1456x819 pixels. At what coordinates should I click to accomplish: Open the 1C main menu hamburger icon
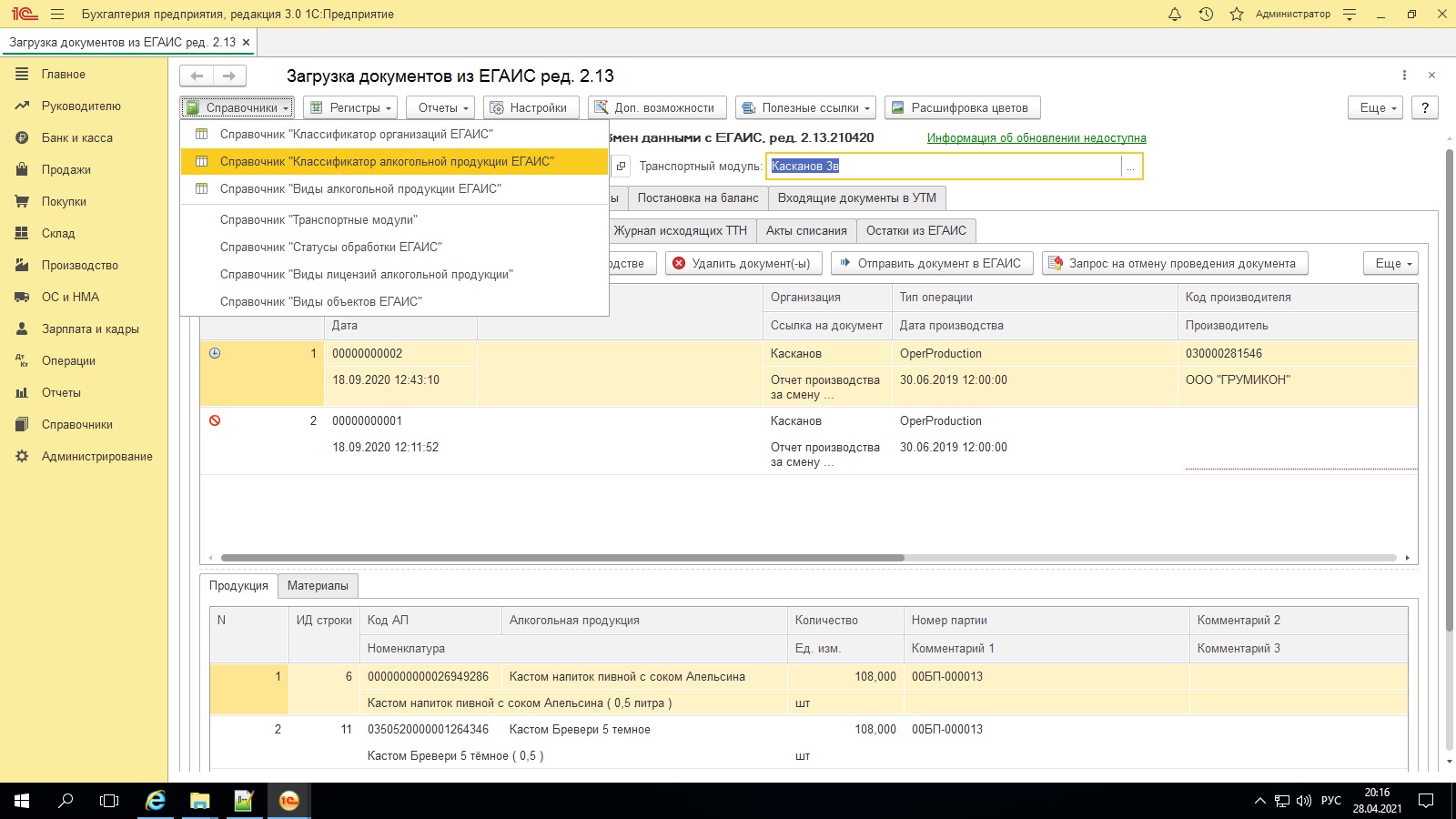click(x=57, y=14)
